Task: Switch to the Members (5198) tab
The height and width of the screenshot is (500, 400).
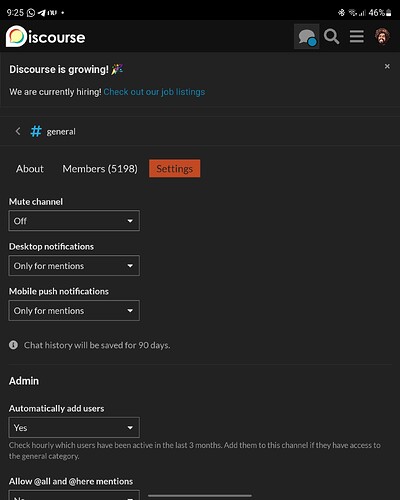Action: click(100, 169)
